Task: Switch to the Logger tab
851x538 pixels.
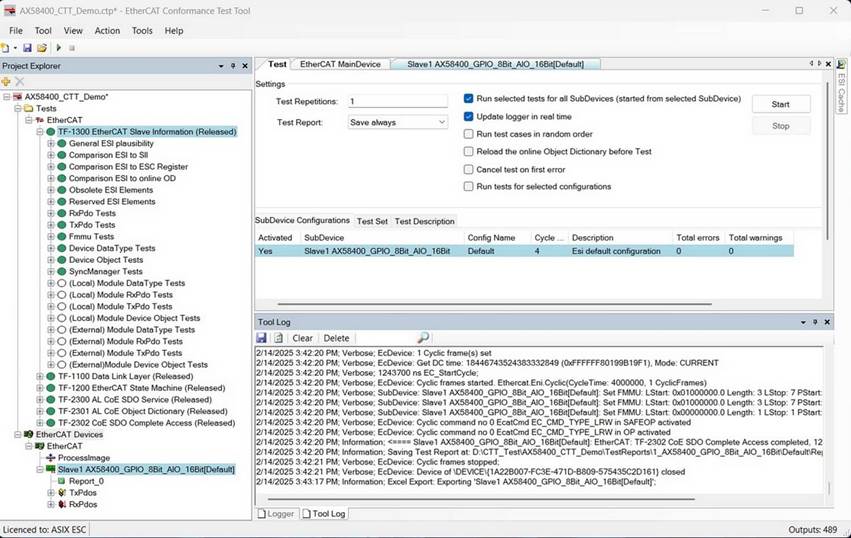Action: (x=276, y=514)
